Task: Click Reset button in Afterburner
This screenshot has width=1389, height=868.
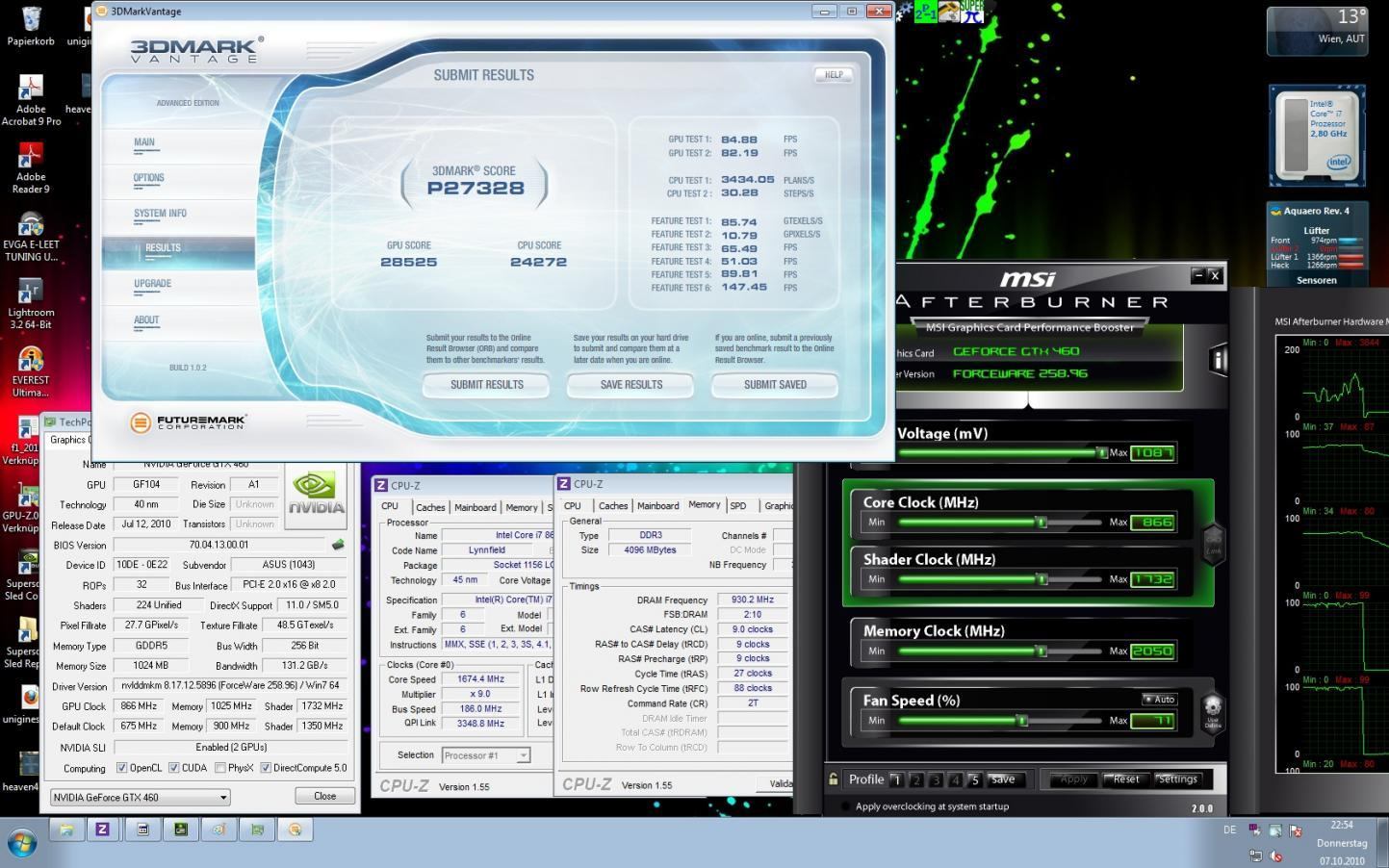Action: pyautogui.click(x=1126, y=779)
